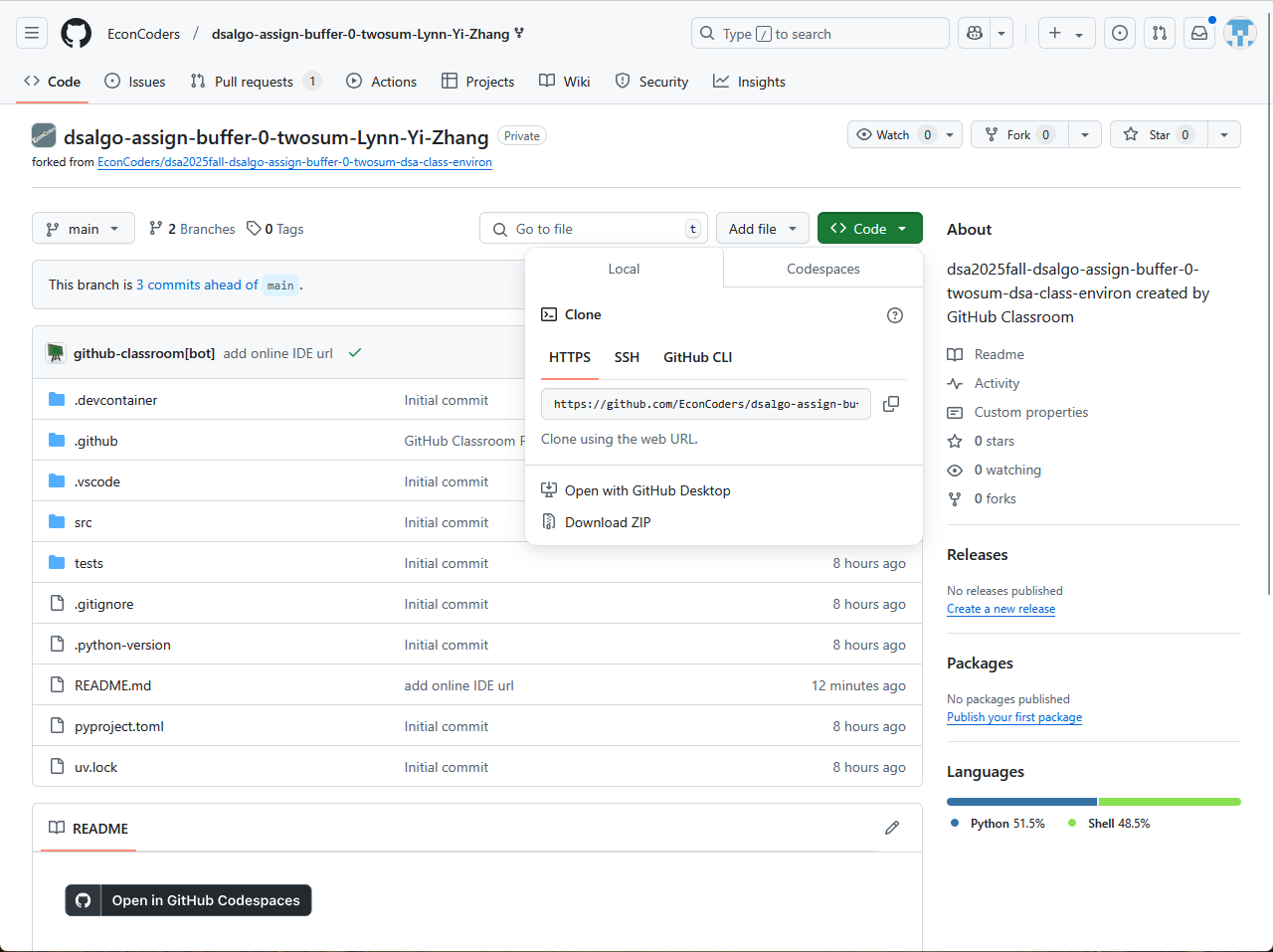Toggle Watch for this repository

[x=892, y=135]
